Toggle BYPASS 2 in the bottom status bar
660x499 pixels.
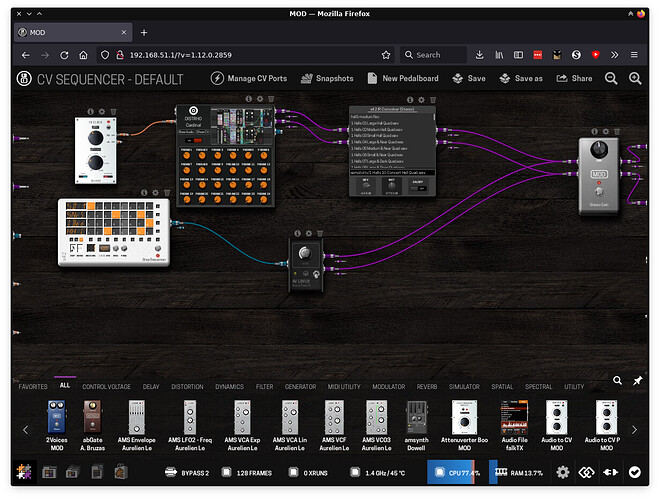point(187,472)
